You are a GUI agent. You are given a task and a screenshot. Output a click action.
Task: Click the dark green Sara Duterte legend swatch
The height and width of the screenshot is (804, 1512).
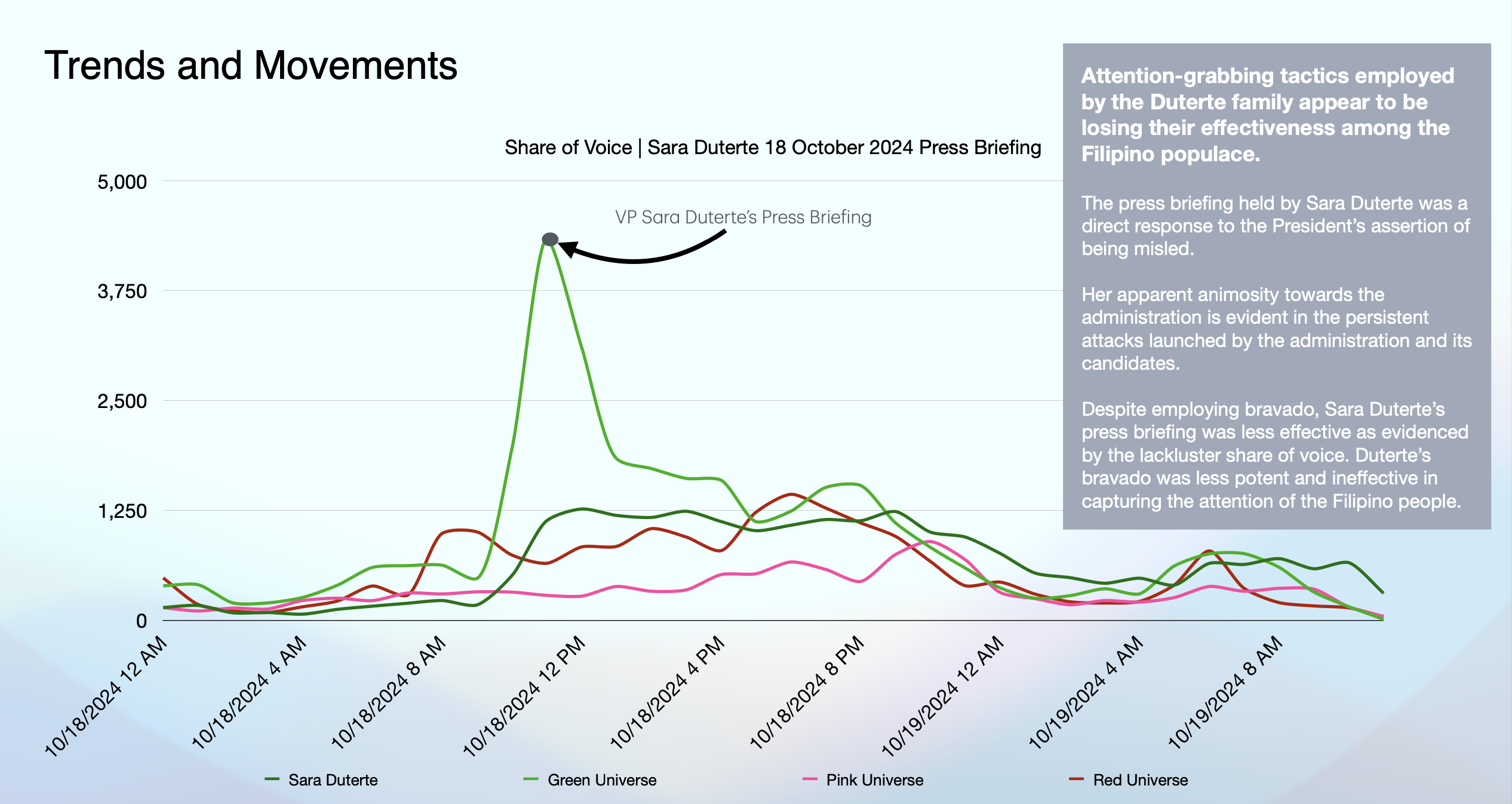[272, 779]
